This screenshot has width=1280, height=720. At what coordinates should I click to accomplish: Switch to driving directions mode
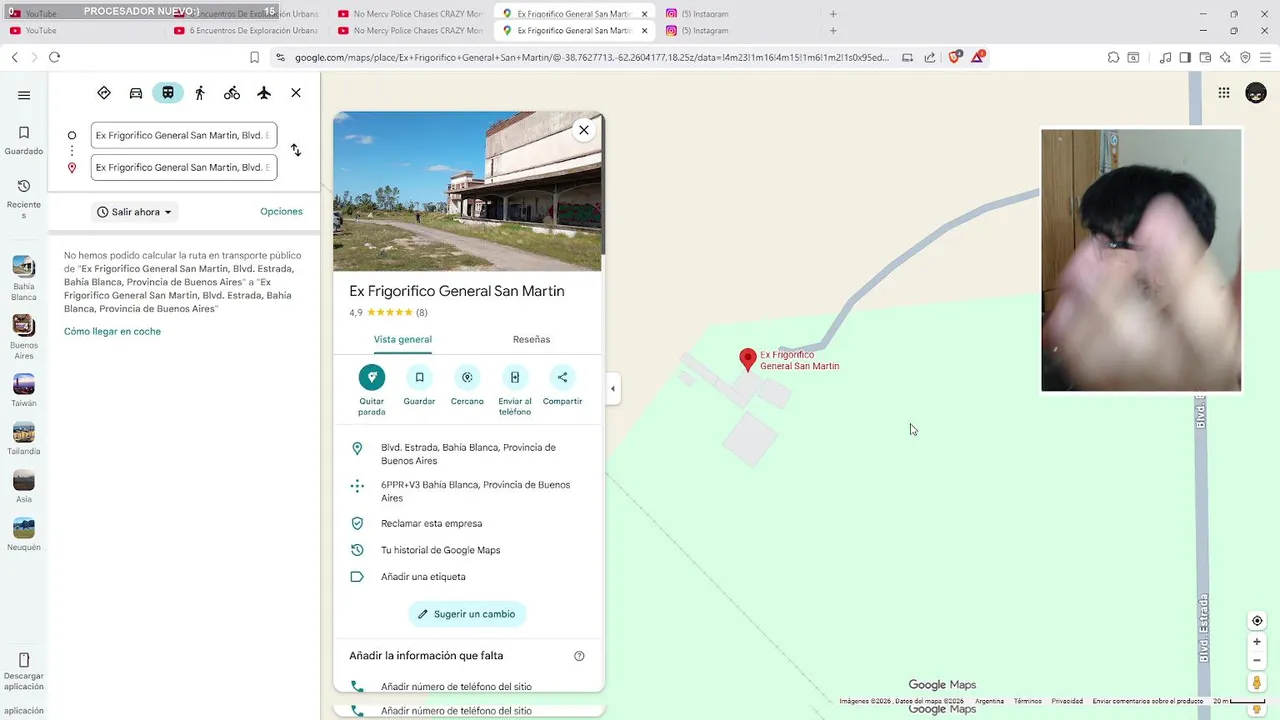(x=136, y=93)
